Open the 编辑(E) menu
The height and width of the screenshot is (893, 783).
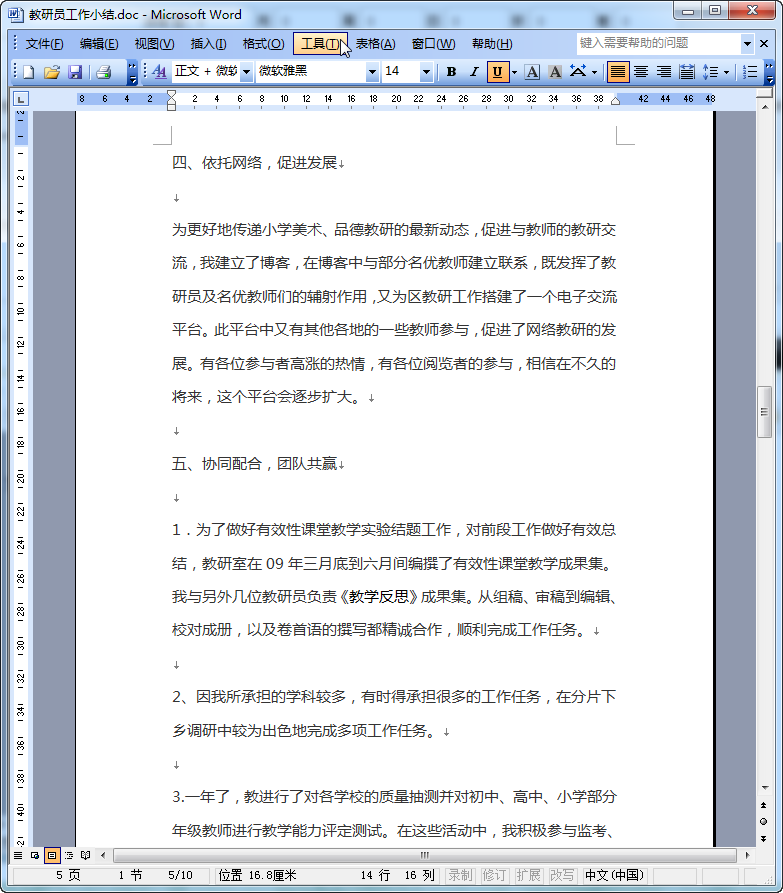(99, 44)
